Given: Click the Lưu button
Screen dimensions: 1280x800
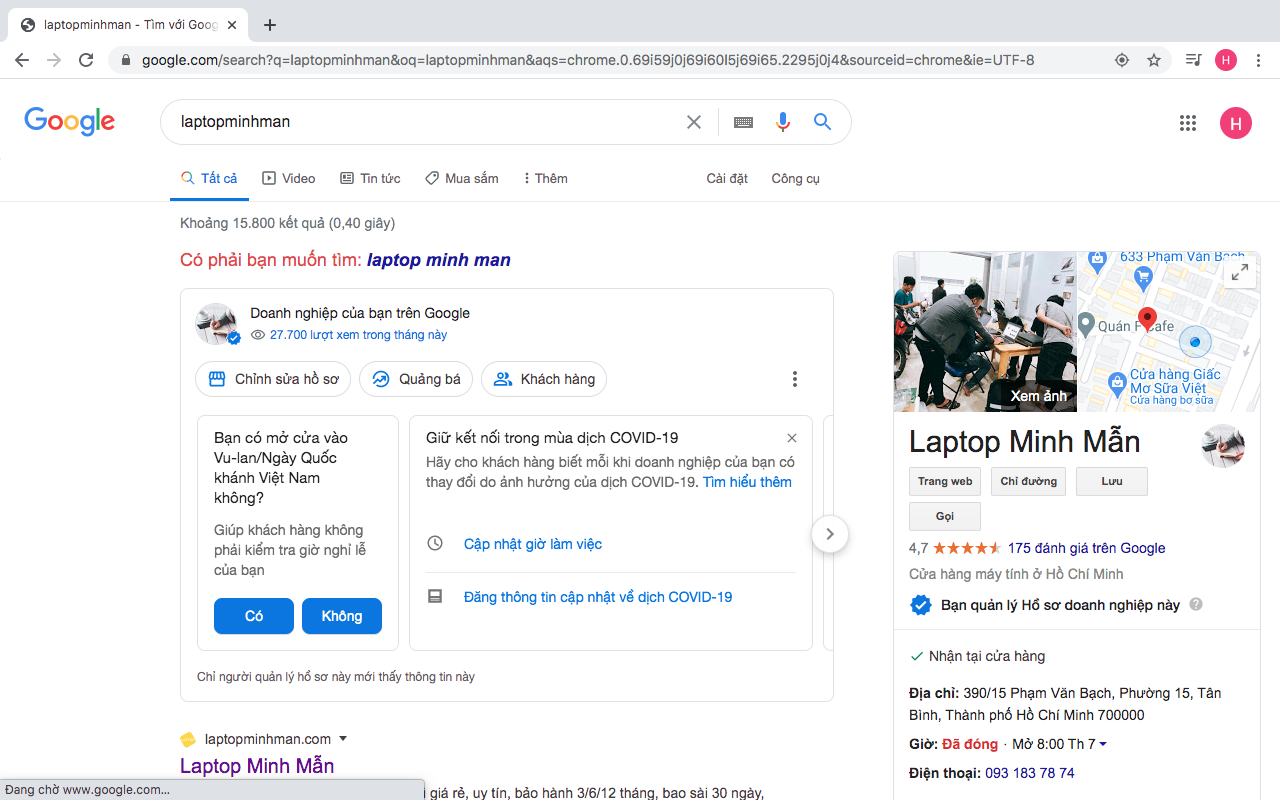Looking at the screenshot, I should 1112,481.
